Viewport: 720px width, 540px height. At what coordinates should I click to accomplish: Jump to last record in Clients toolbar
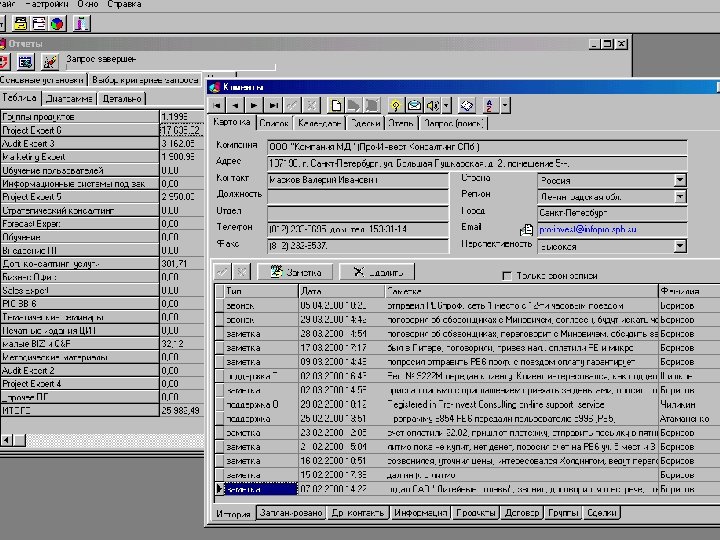coord(273,105)
